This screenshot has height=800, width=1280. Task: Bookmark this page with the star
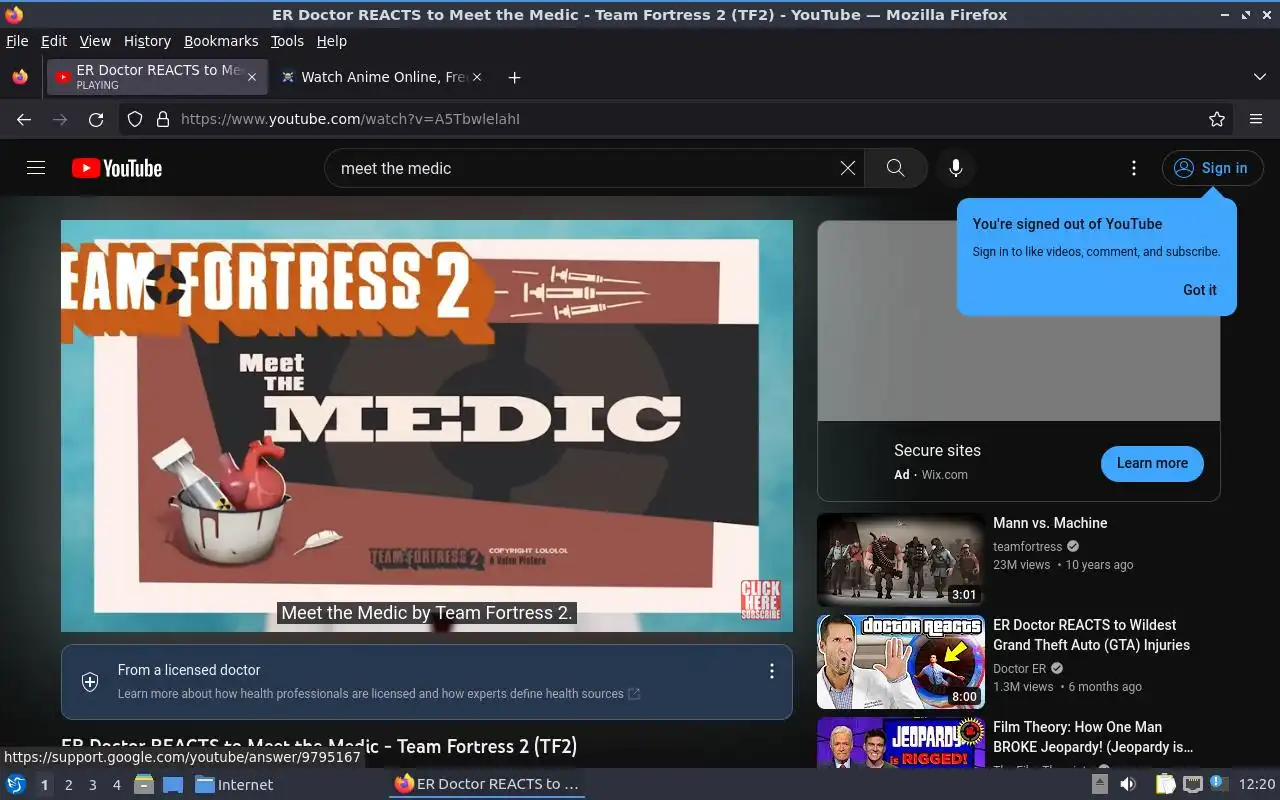[1216, 119]
